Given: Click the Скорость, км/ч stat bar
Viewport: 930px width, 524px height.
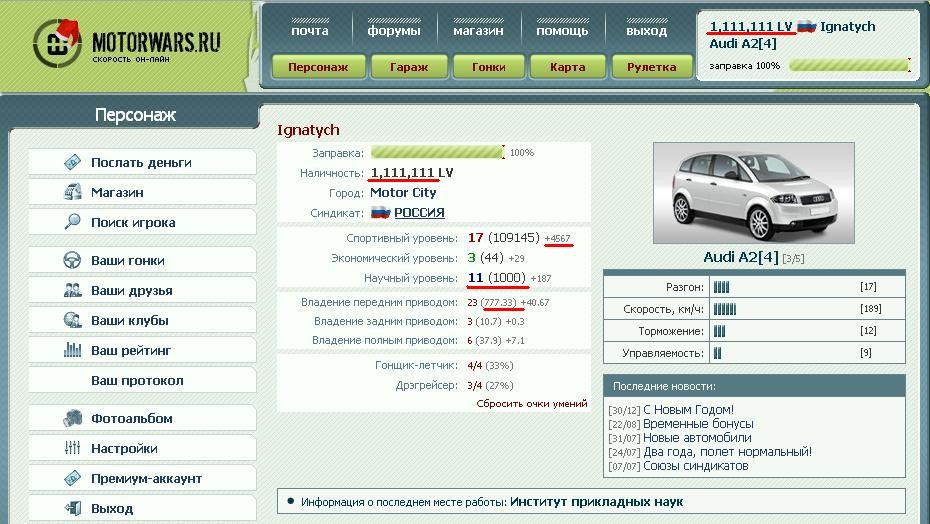Looking at the screenshot, I should pos(725,309).
